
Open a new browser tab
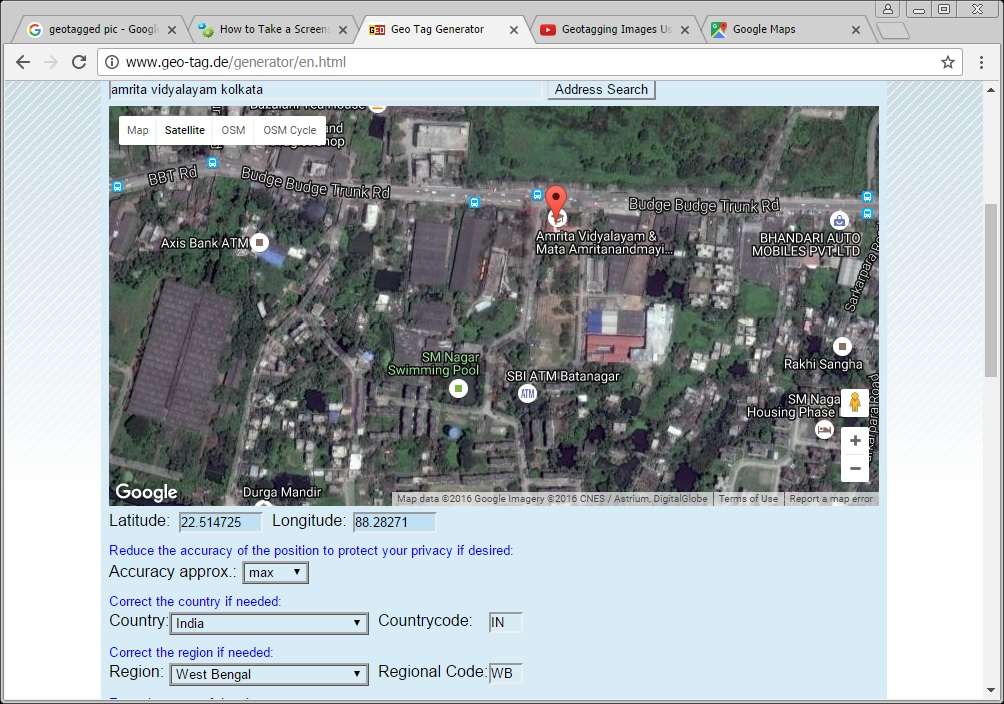pos(893,30)
